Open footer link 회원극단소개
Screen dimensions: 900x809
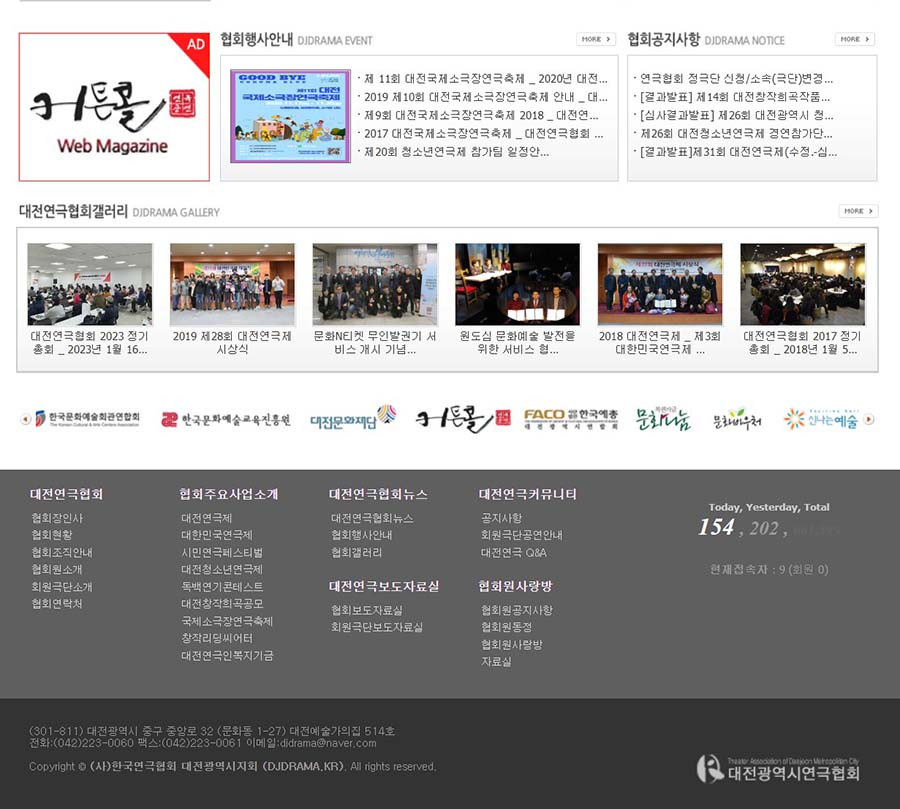click(x=62, y=586)
